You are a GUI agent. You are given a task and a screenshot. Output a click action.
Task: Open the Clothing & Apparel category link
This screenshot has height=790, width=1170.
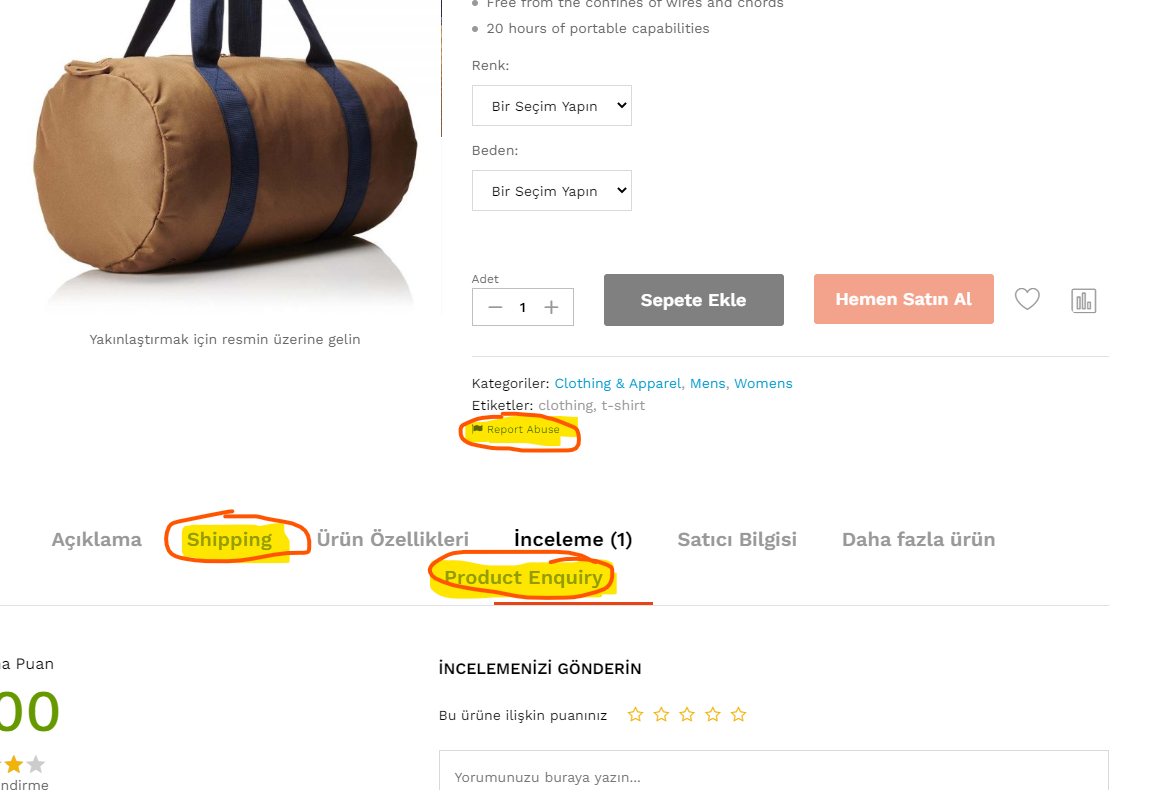coord(618,383)
